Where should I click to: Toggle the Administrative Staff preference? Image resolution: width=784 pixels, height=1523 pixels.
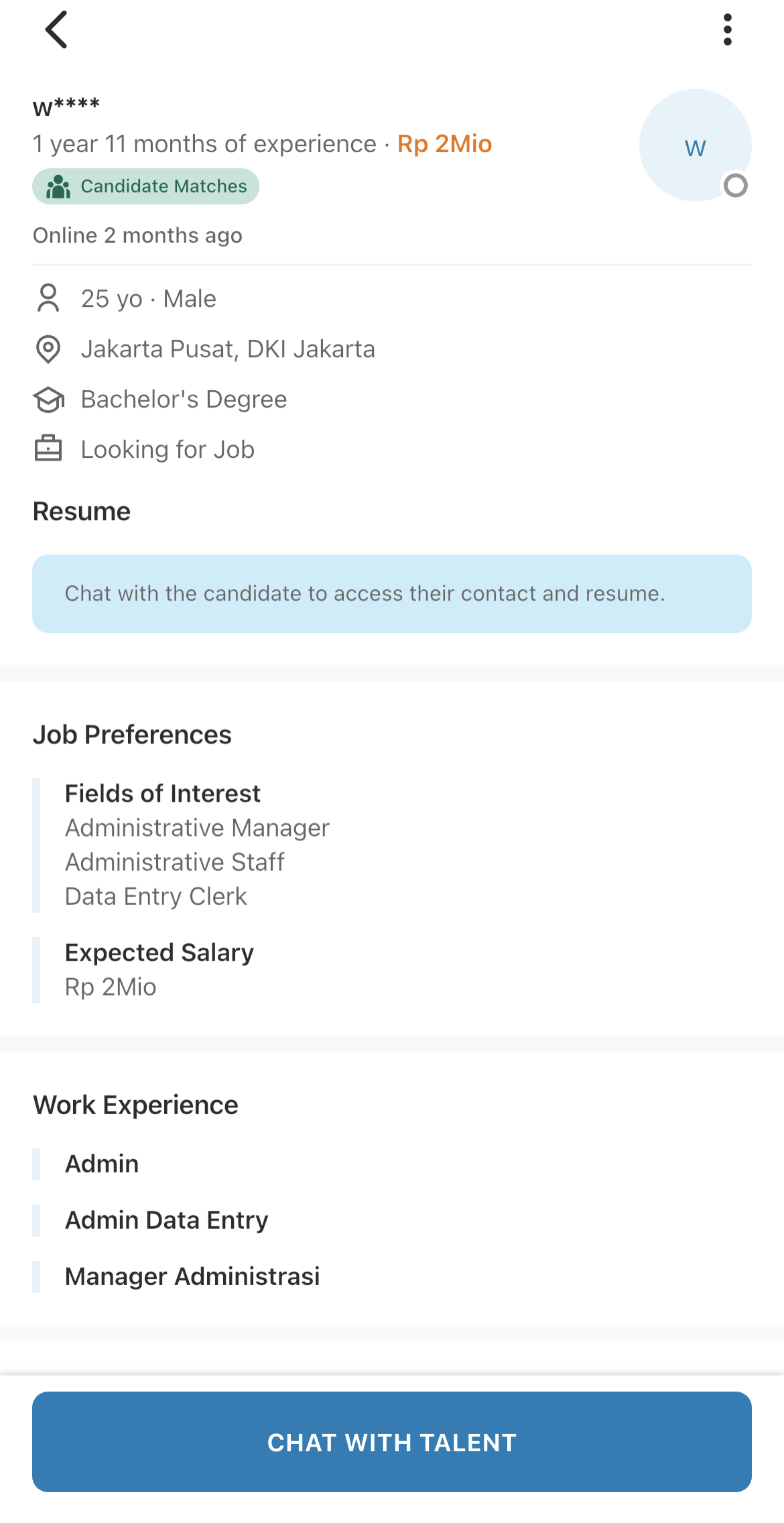[174, 862]
